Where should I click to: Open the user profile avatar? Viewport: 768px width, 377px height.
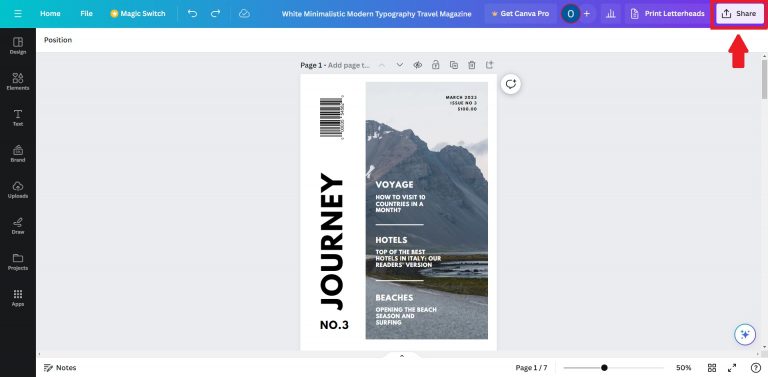(570, 14)
